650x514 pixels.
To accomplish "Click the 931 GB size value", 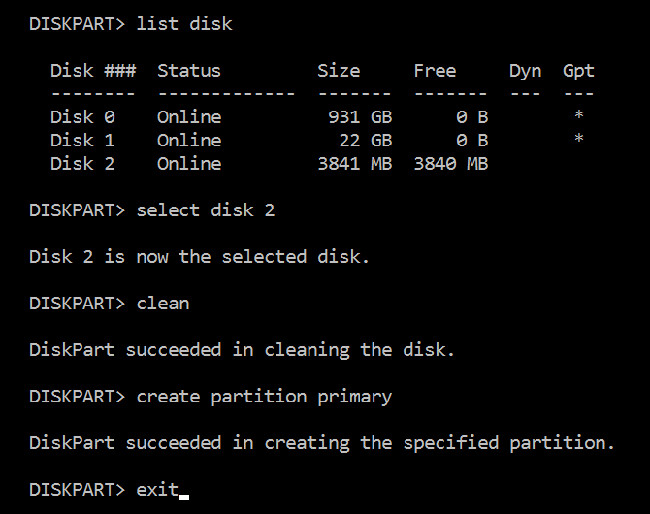I will pos(360,117).
